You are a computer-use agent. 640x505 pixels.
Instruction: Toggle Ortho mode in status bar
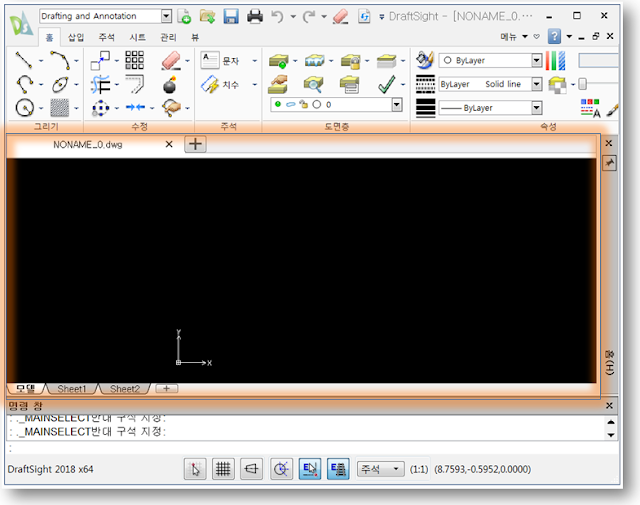click(x=251, y=469)
